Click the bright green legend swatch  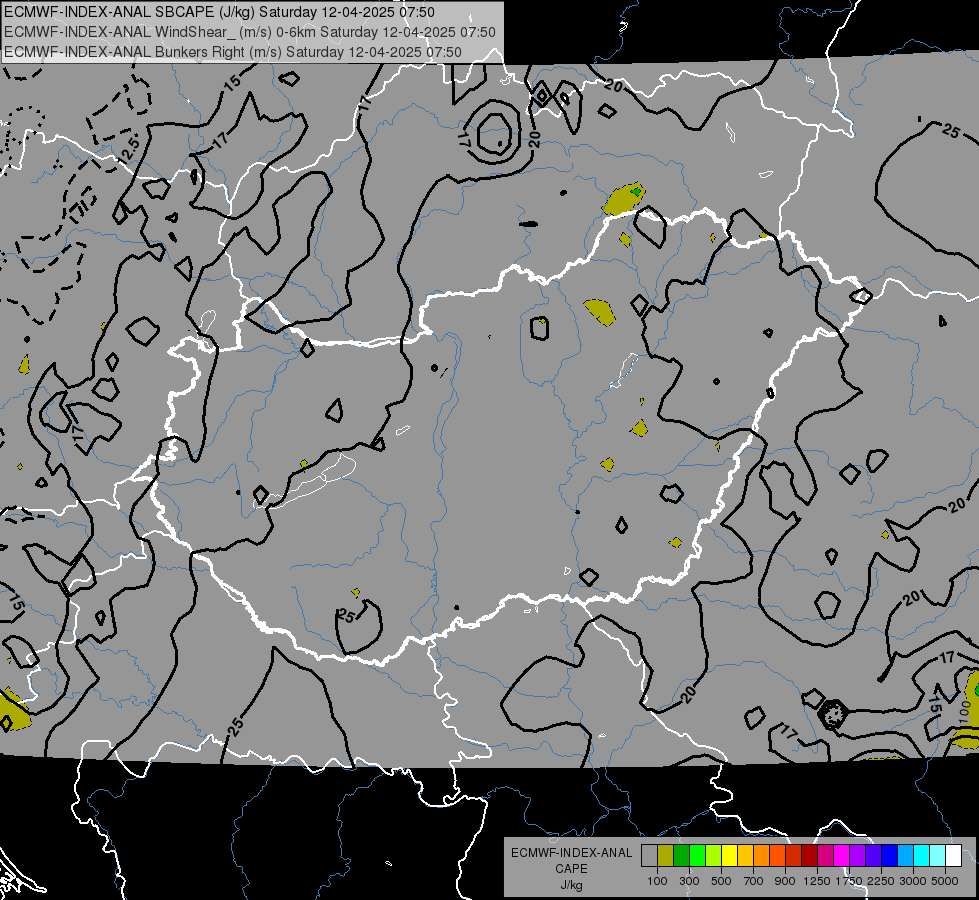(697, 856)
